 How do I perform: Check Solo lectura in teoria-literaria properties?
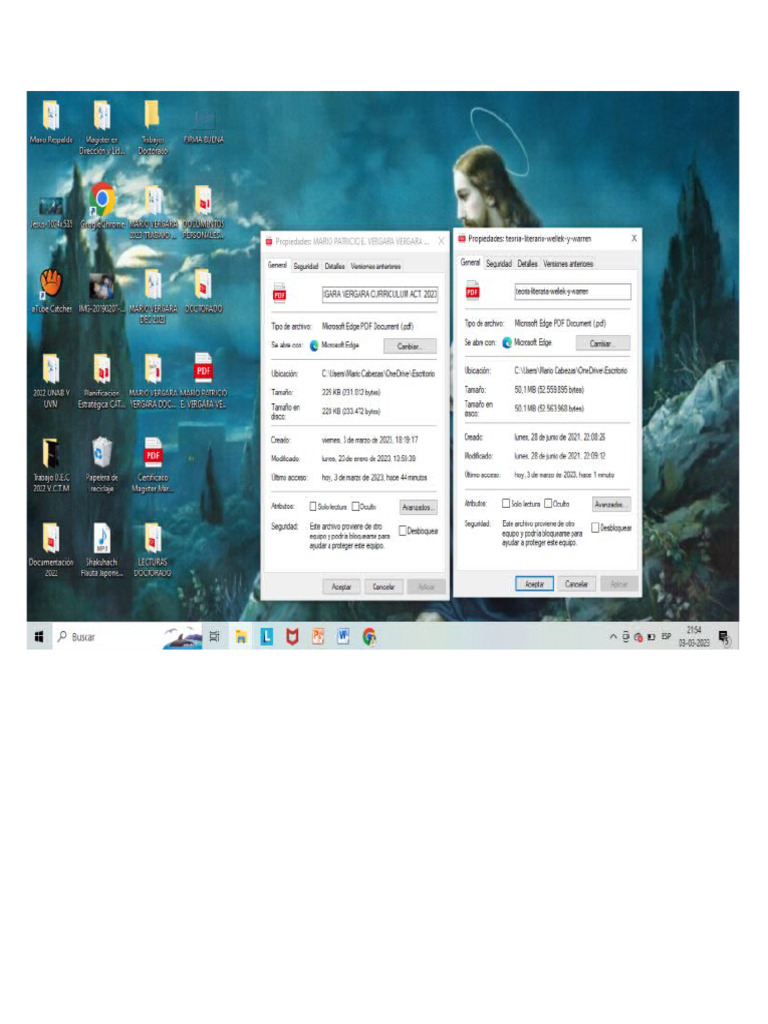click(505, 504)
